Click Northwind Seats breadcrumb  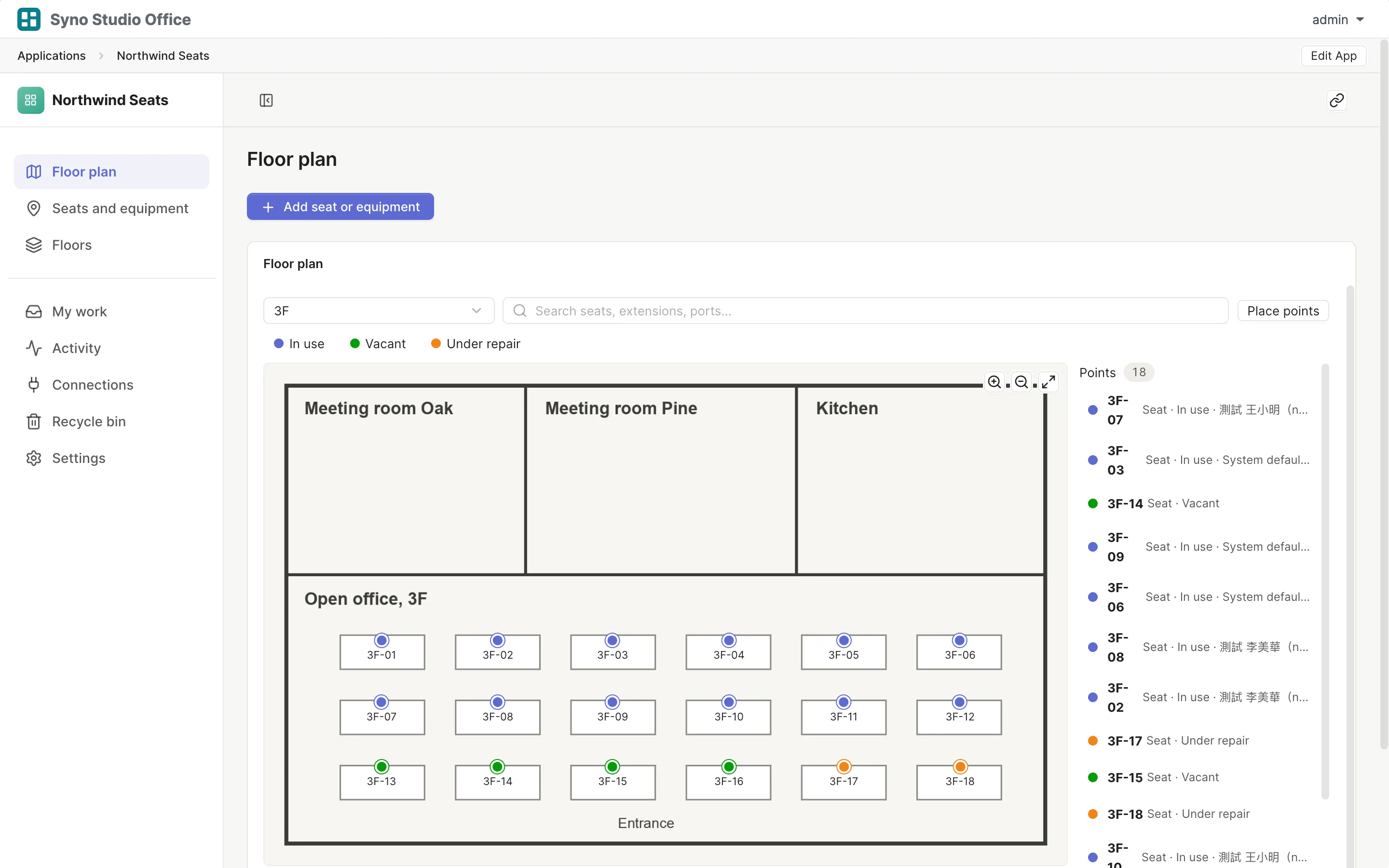(163, 55)
